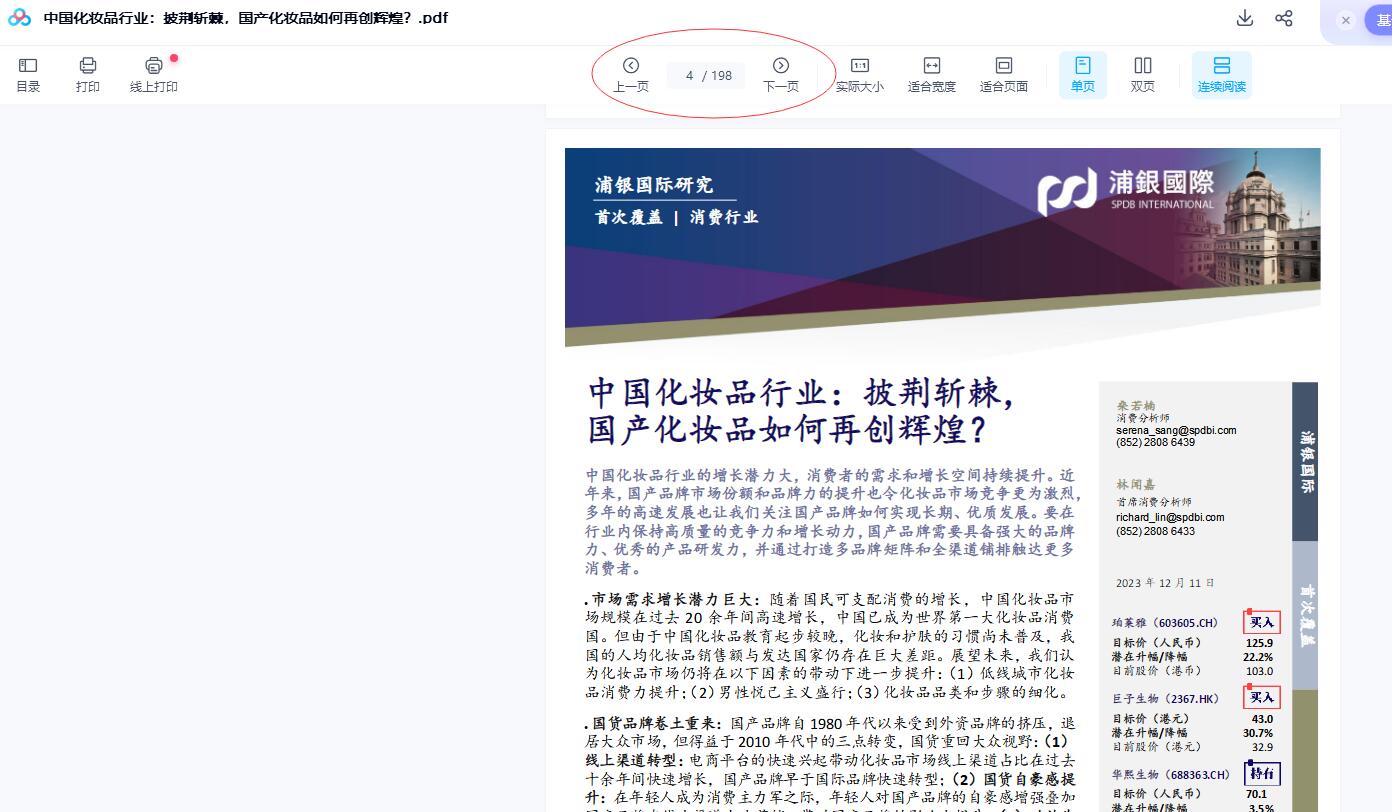This screenshot has width=1392, height=812.
Task: Select 适合宽度 fit width view
Action: click(931, 75)
